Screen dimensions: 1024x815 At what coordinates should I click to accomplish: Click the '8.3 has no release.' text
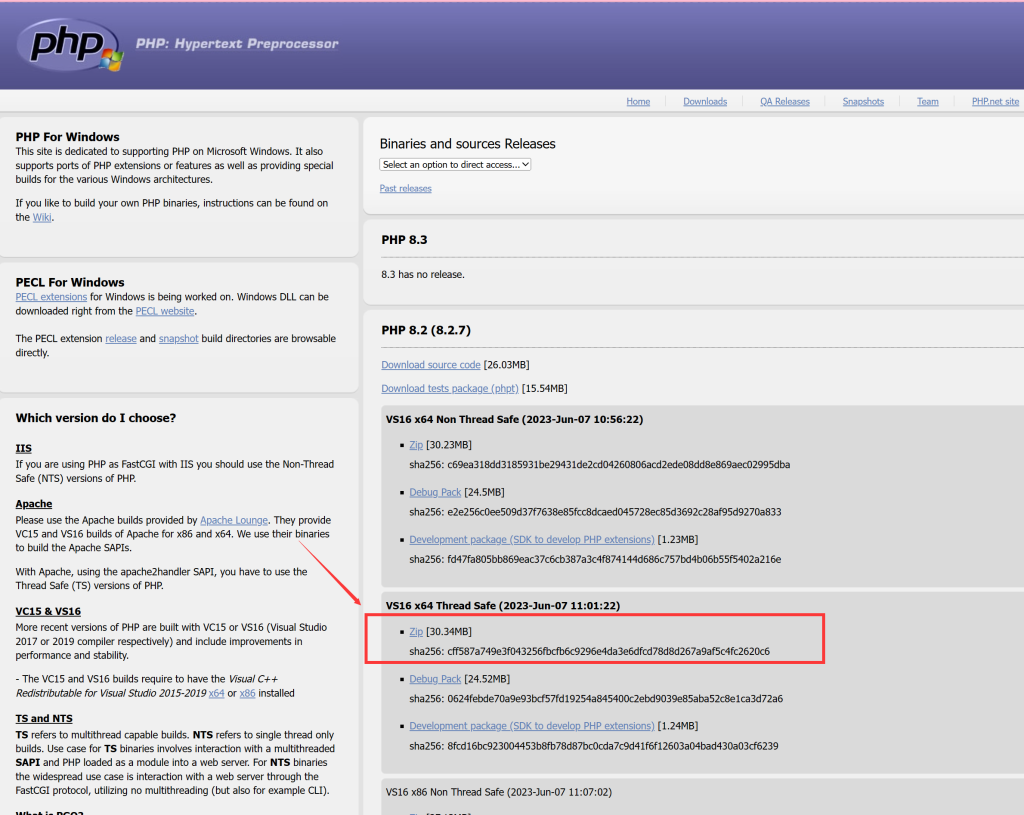click(423, 274)
